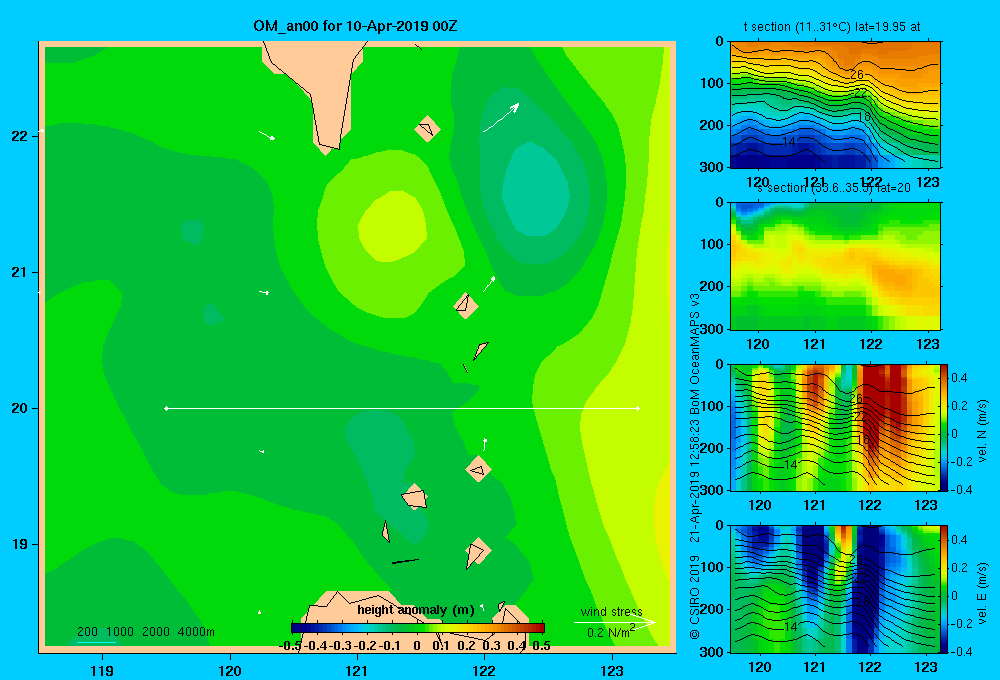Click the "vel. N (m/s)" axis label

982,431
